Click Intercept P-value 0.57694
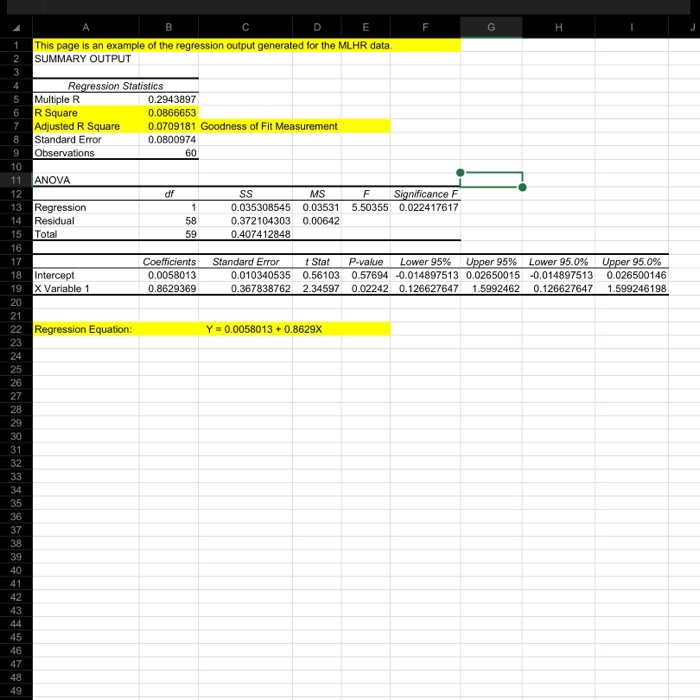Image resolution: width=700 pixels, height=700 pixels. click(x=370, y=275)
